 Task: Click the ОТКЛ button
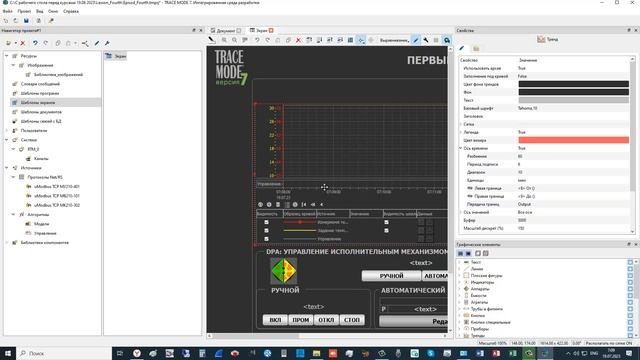[x=326, y=320]
